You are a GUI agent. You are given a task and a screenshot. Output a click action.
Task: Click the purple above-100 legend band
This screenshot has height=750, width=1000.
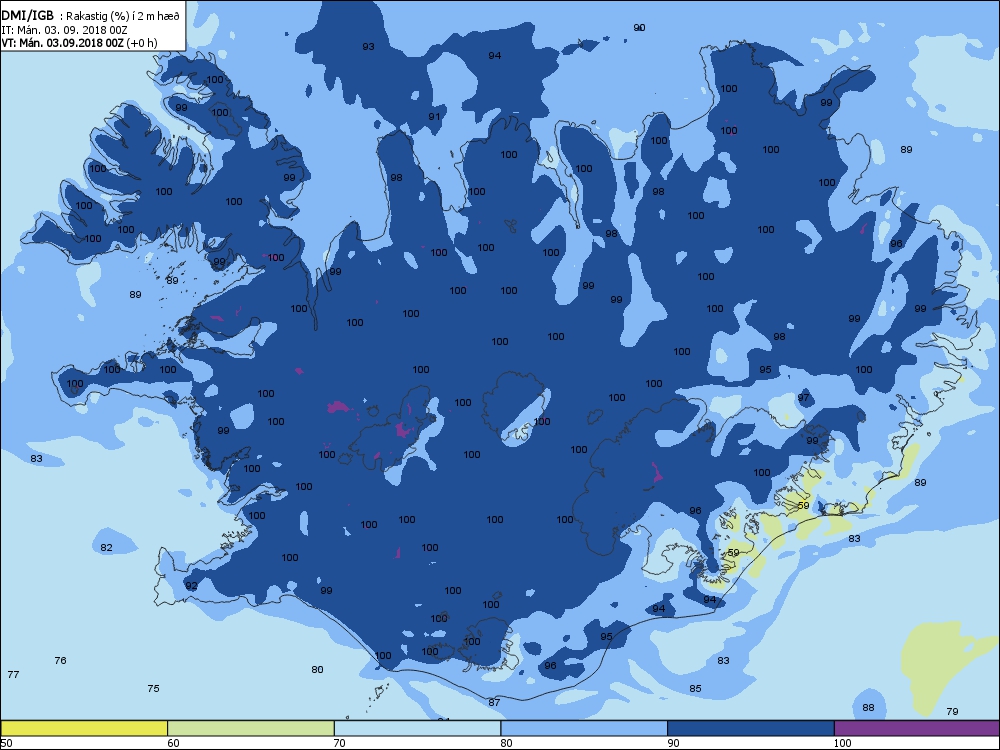coord(916,728)
